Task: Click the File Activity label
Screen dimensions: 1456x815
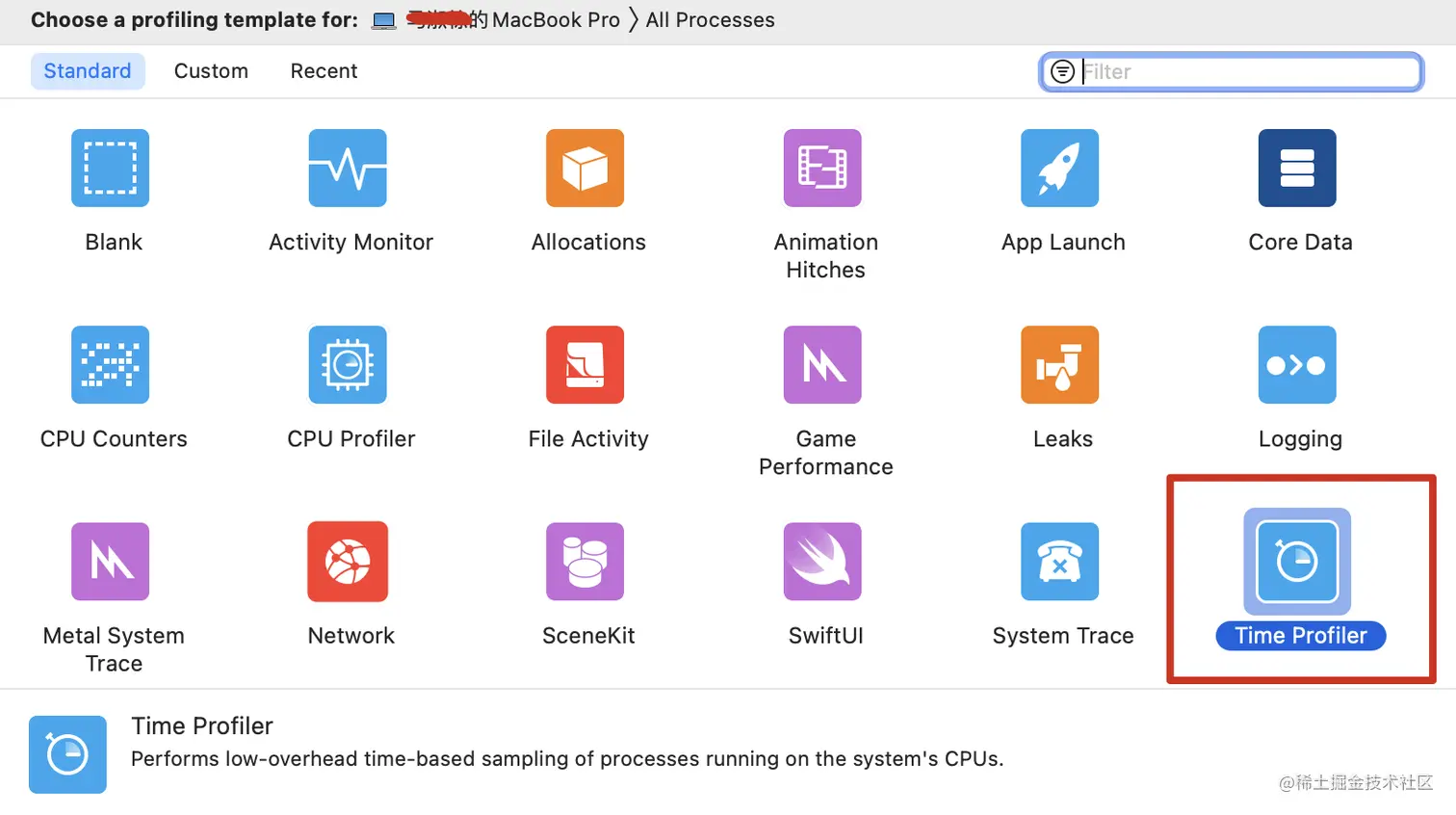Action: pyautogui.click(x=588, y=438)
